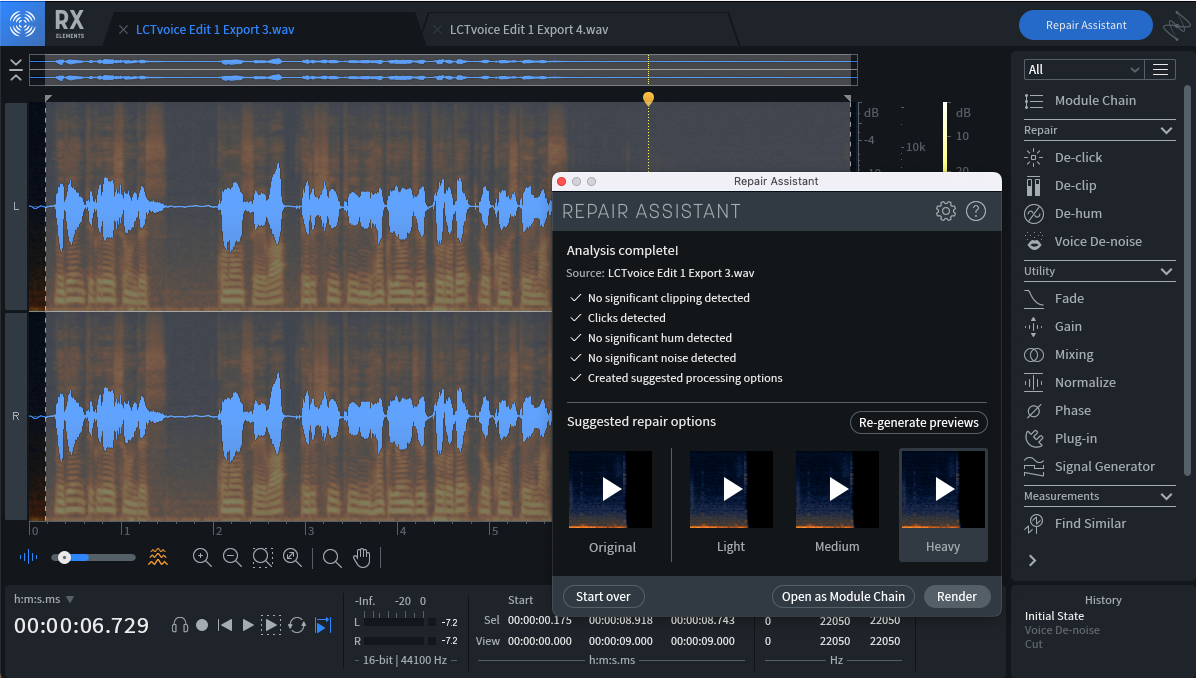Image resolution: width=1196 pixels, height=678 pixels.
Task: Close the LCTvoice Edit 1 Export 4.wav tab
Action: click(437, 30)
